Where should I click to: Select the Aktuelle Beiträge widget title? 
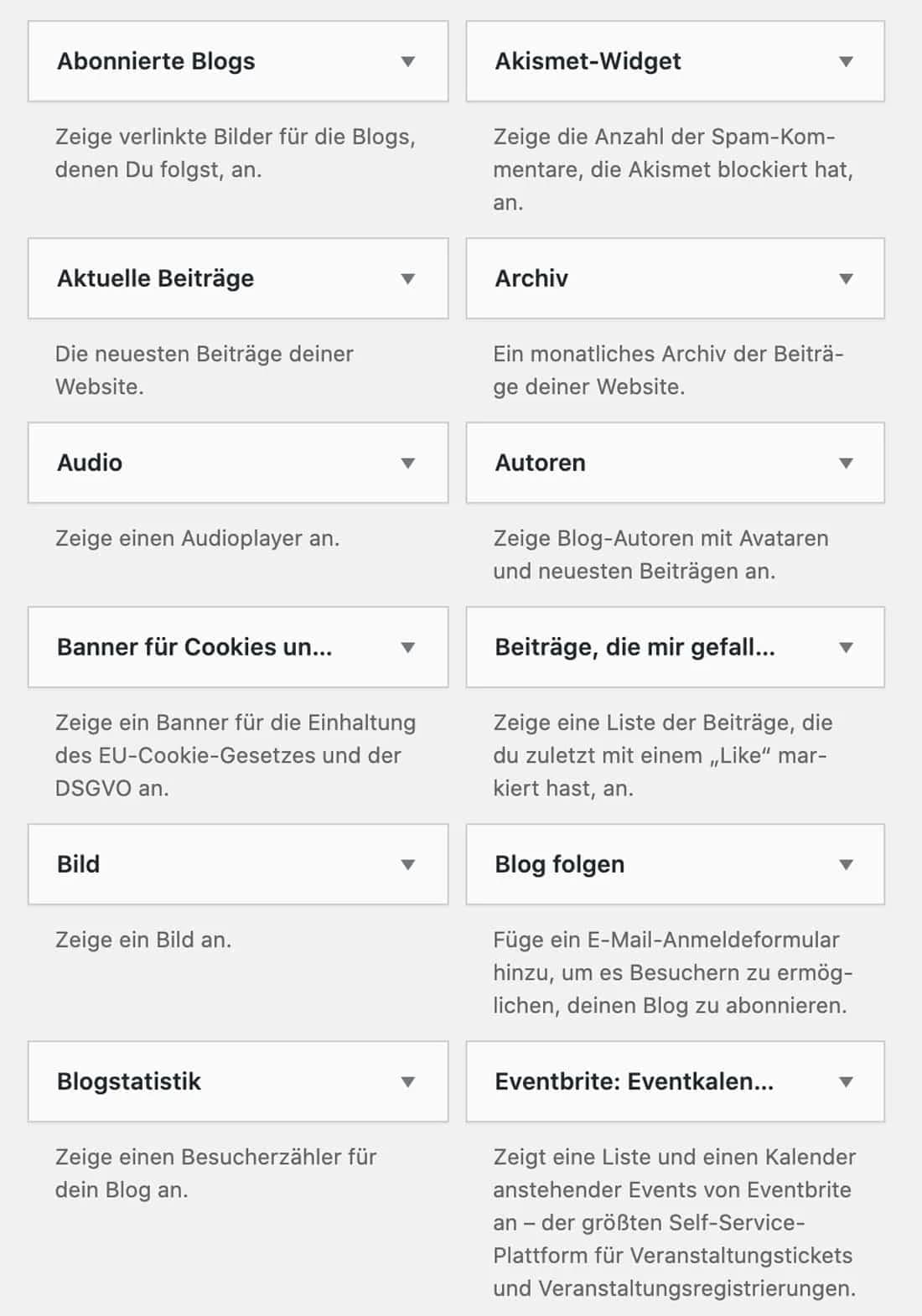[156, 278]
